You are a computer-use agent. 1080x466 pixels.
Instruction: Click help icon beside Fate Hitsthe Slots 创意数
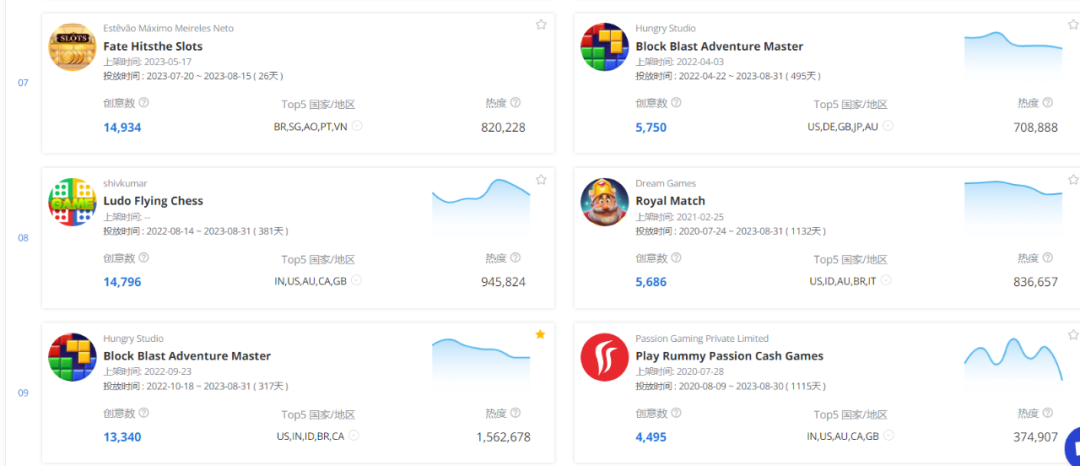144,103
